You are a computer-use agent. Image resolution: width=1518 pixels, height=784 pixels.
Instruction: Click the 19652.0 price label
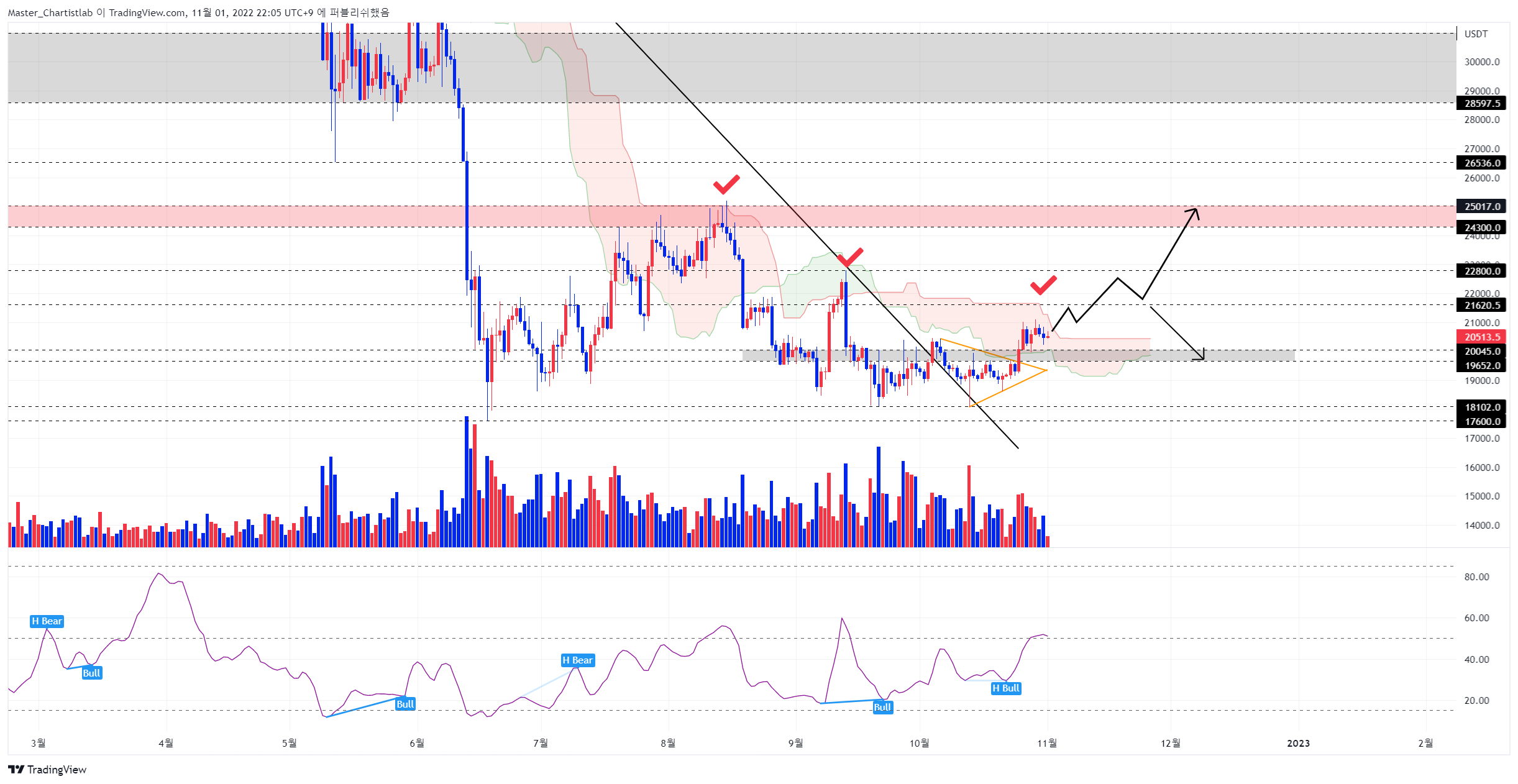pyautogui.click(x=1481, y=365)
